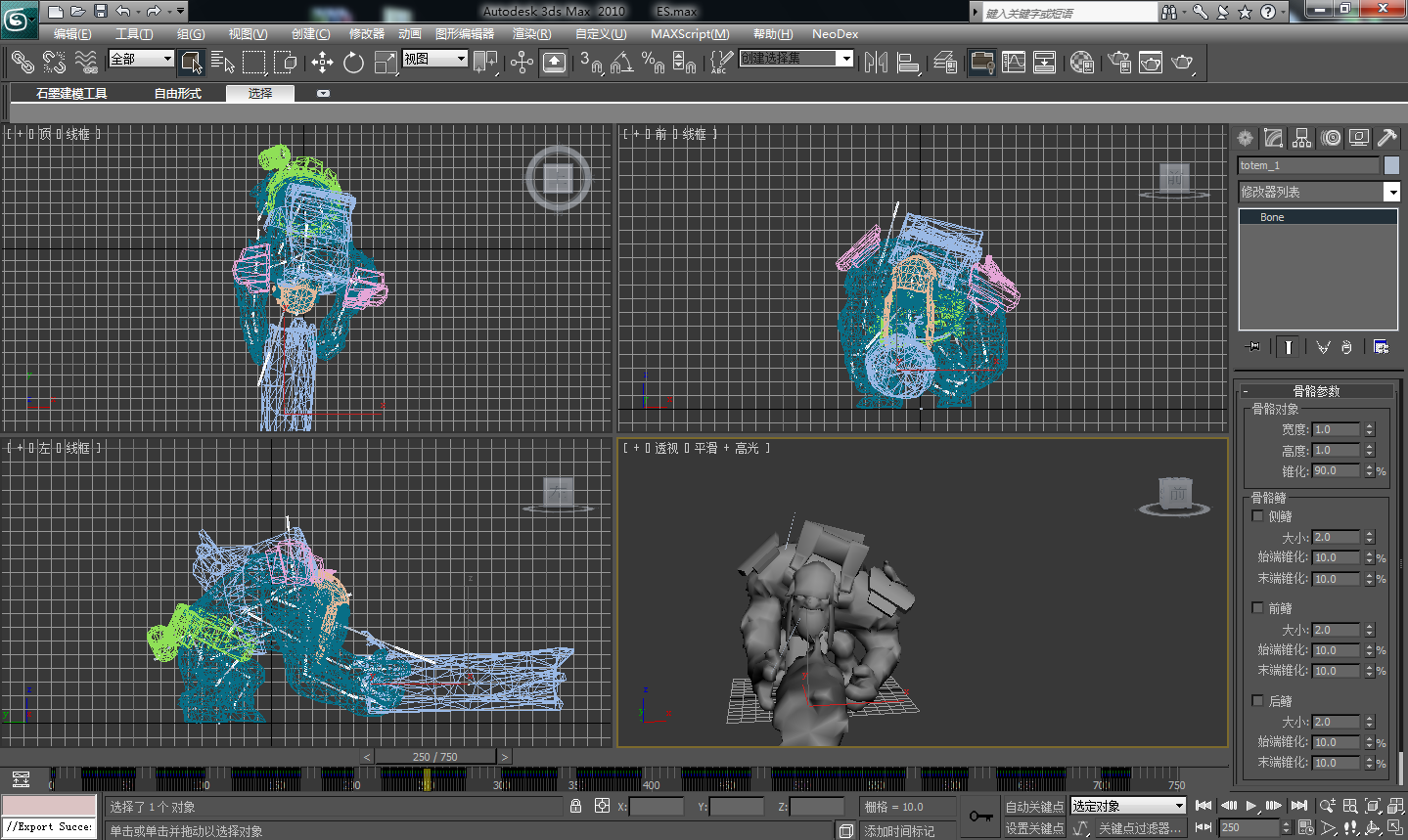
Task: Click the Unlink Selection tool
Action: pos(54,63)
